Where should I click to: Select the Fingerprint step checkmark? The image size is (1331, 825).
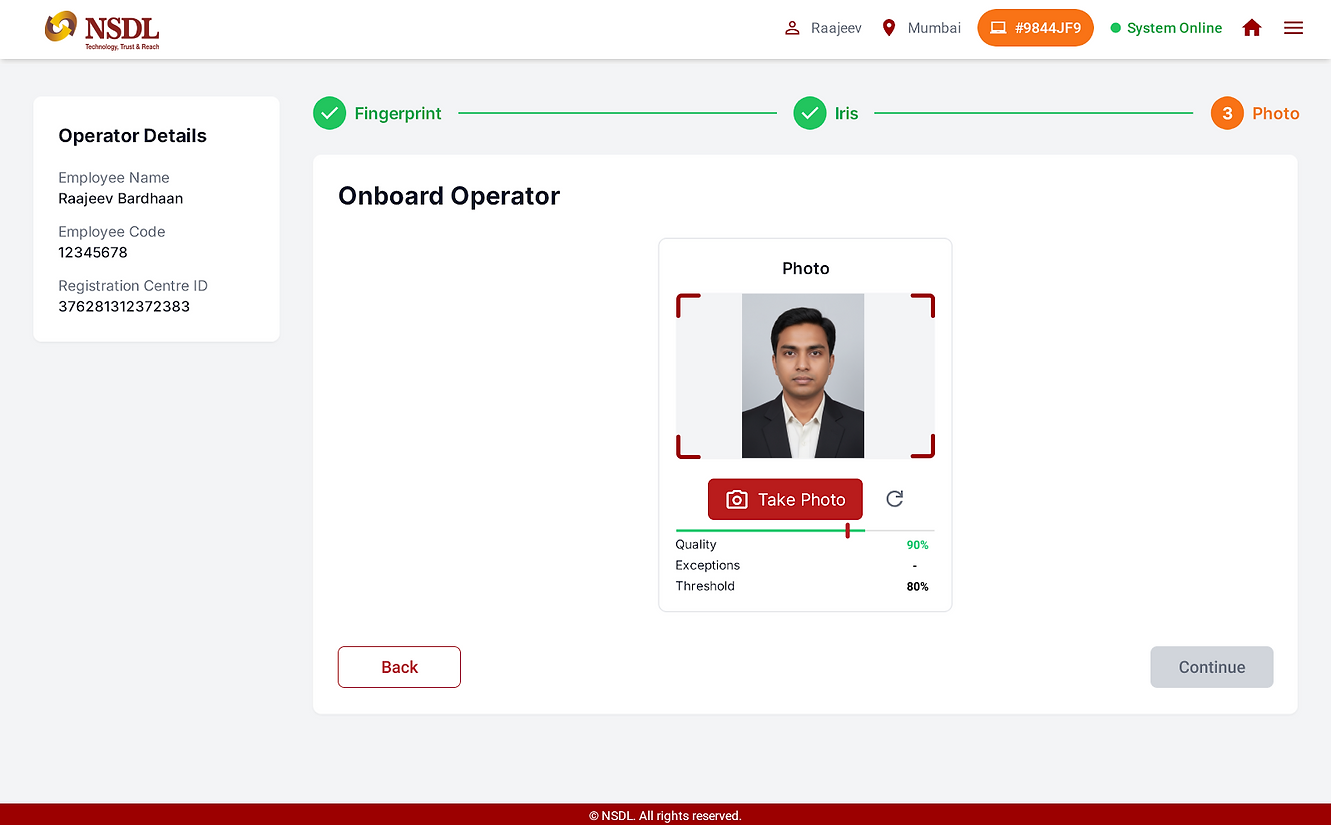pos(329,114)
